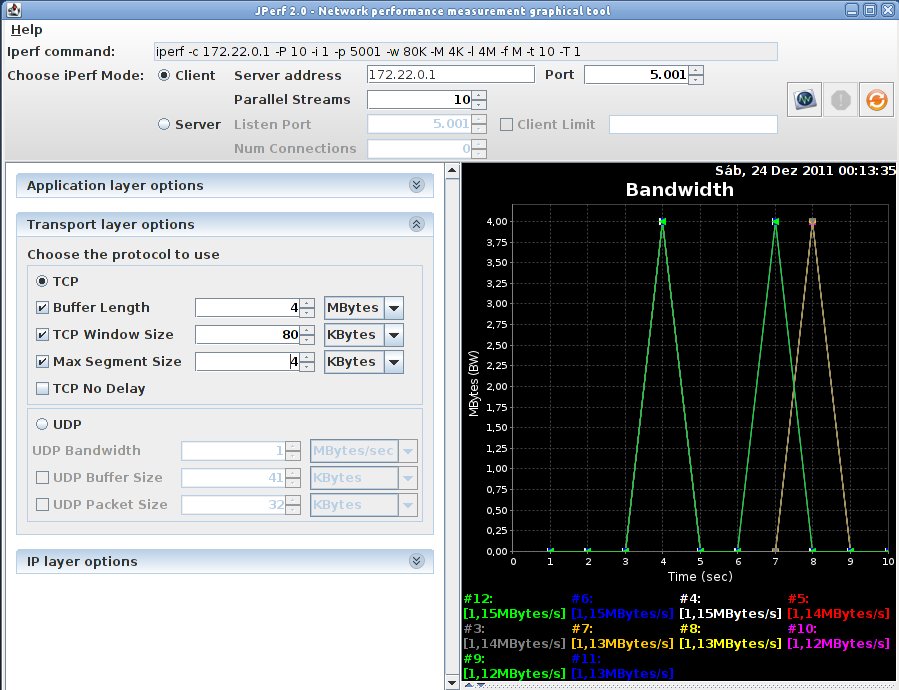
Task: Collapse the Transport layer options panel
Action: [x=417, y=224]
